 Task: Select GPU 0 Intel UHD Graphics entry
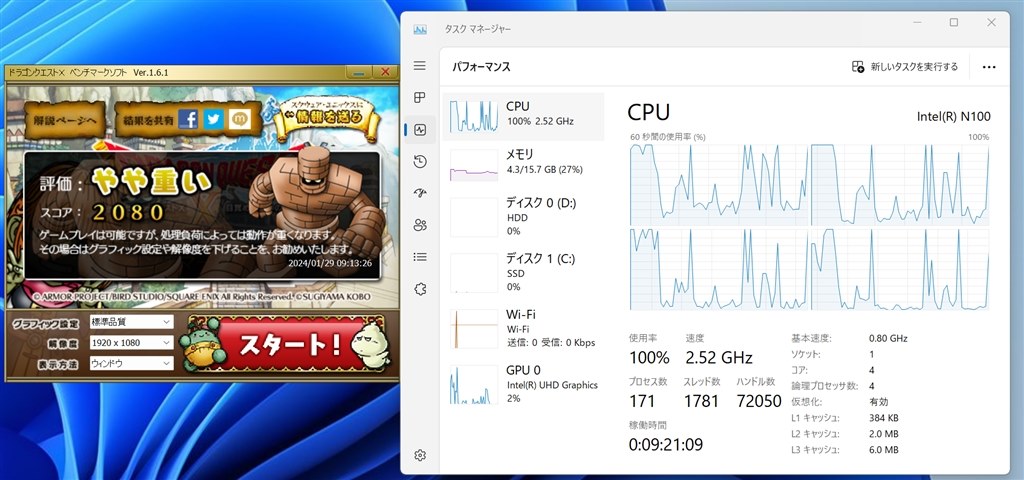coord(524,384)
